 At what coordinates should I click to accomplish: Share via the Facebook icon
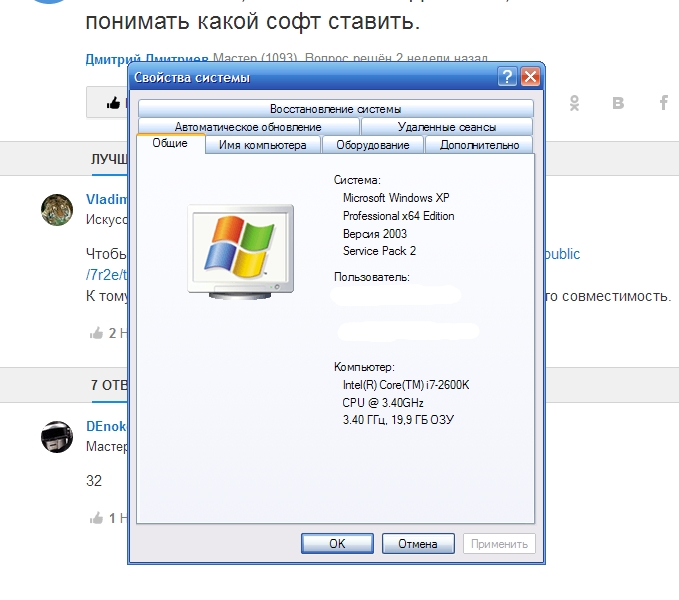[663, 103]
